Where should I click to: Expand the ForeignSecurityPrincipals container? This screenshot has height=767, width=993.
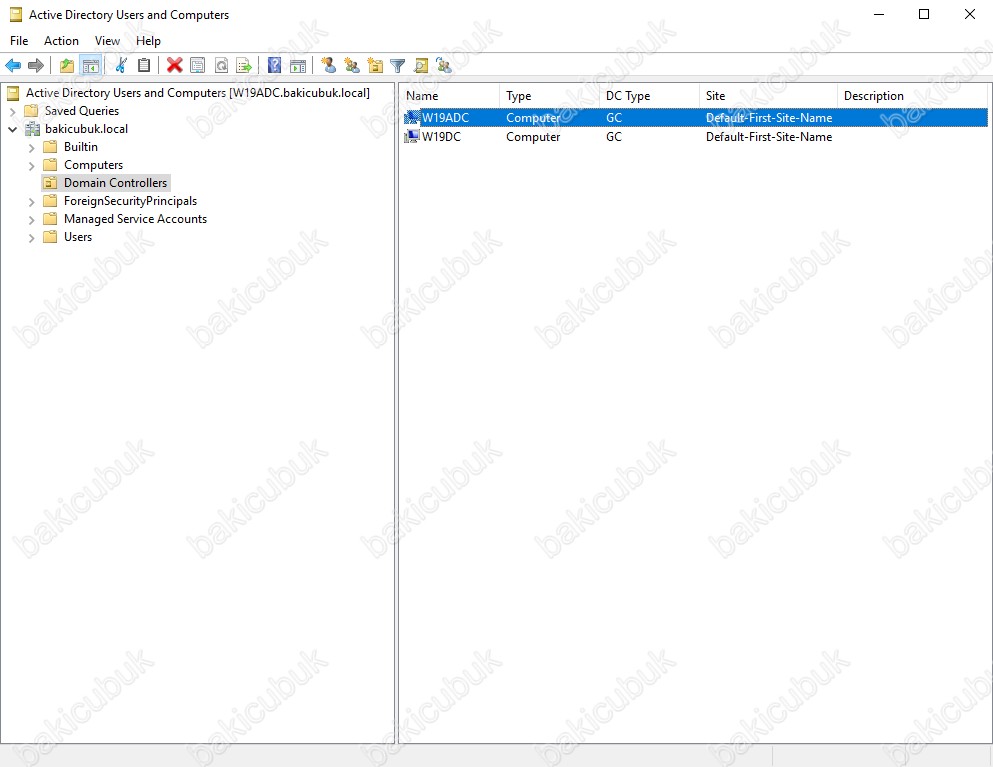[x=31, y=201]
